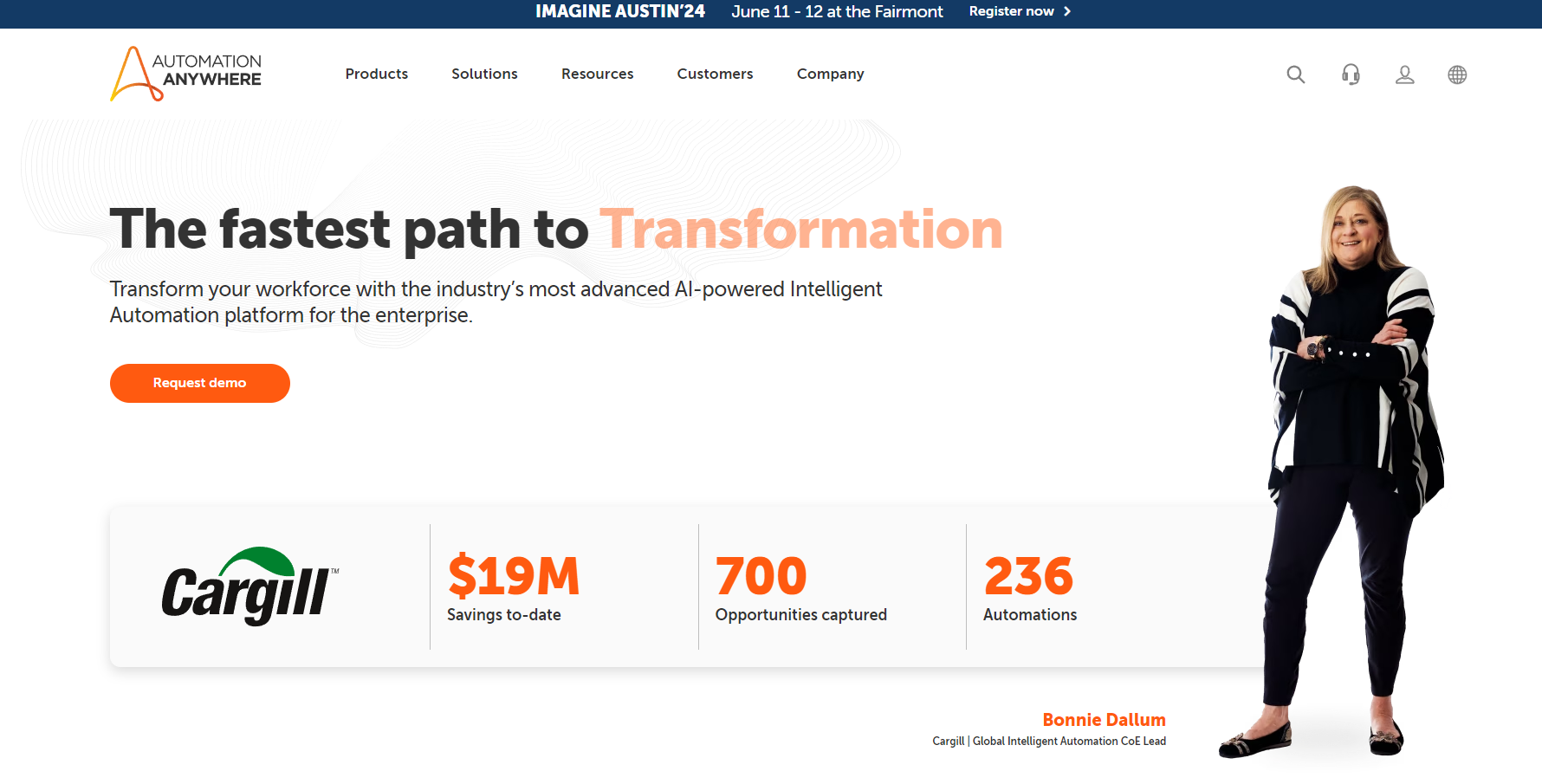Click the Bonnie Dallum name caption
Viewport: 1542px width, 784px height.
click(1104, 720)
